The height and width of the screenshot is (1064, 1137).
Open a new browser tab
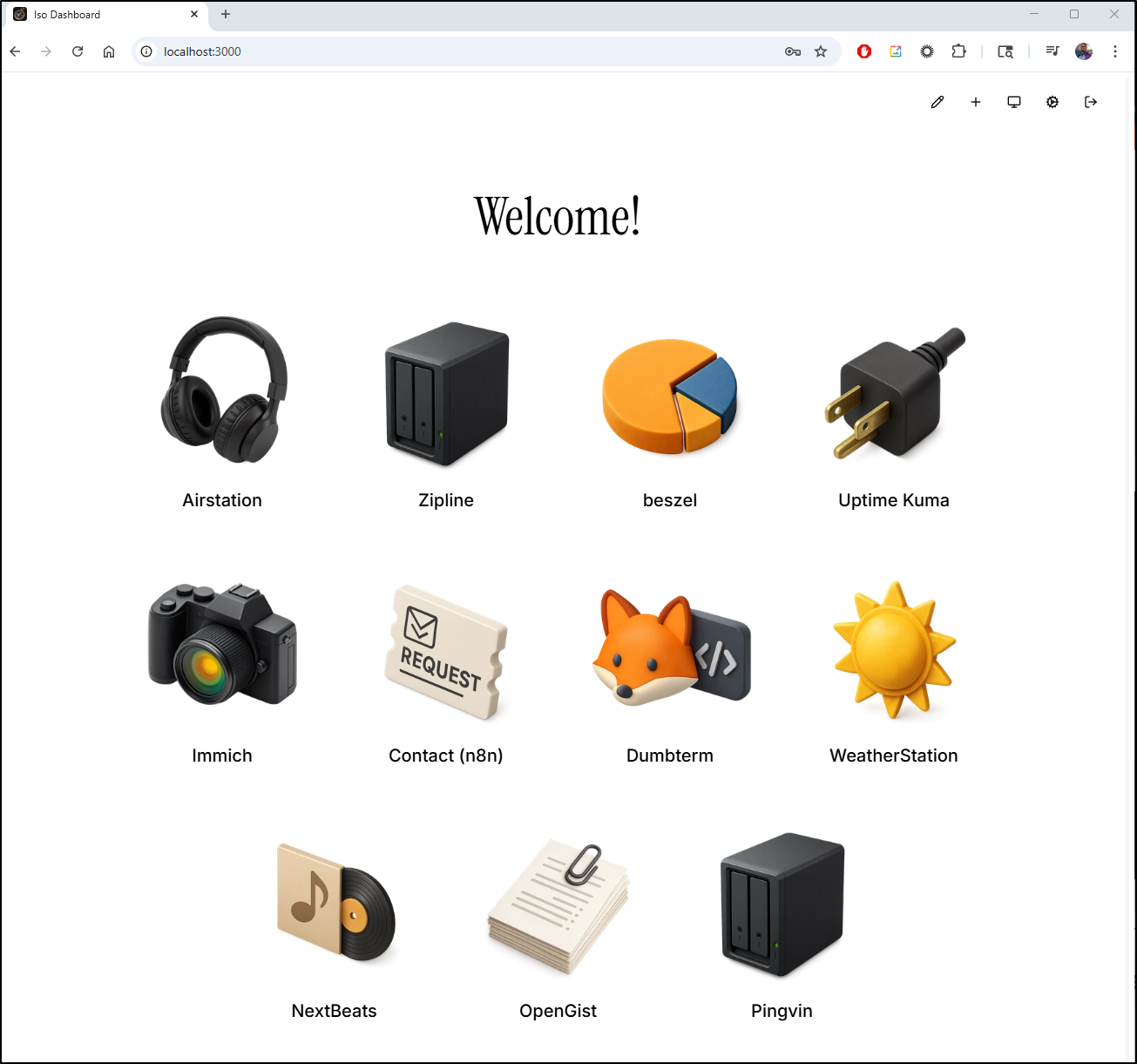tap(226, 14)
